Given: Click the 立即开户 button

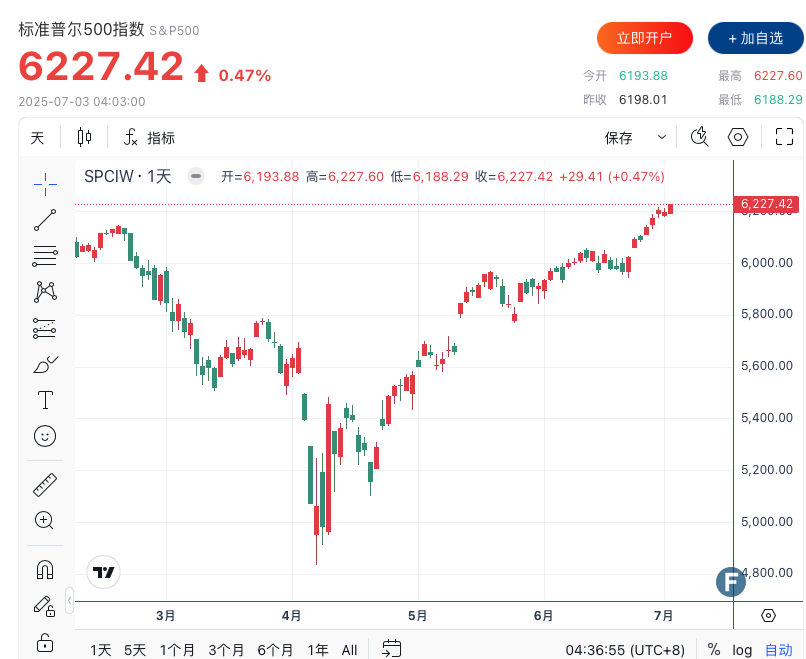Looking at the screenshot, I should tap(644, 38).
